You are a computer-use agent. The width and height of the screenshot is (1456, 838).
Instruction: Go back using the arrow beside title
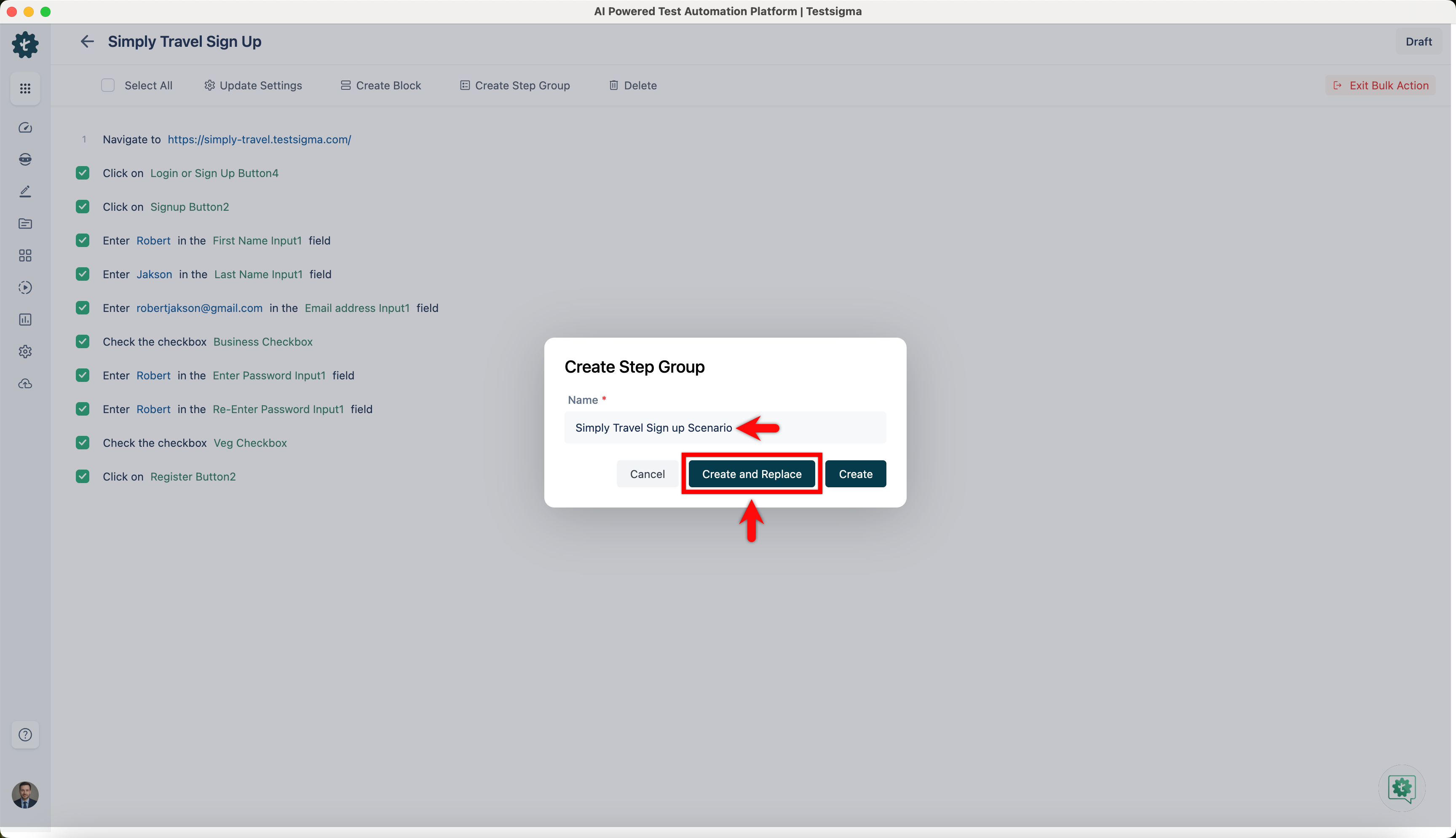[x=87, y=41]
